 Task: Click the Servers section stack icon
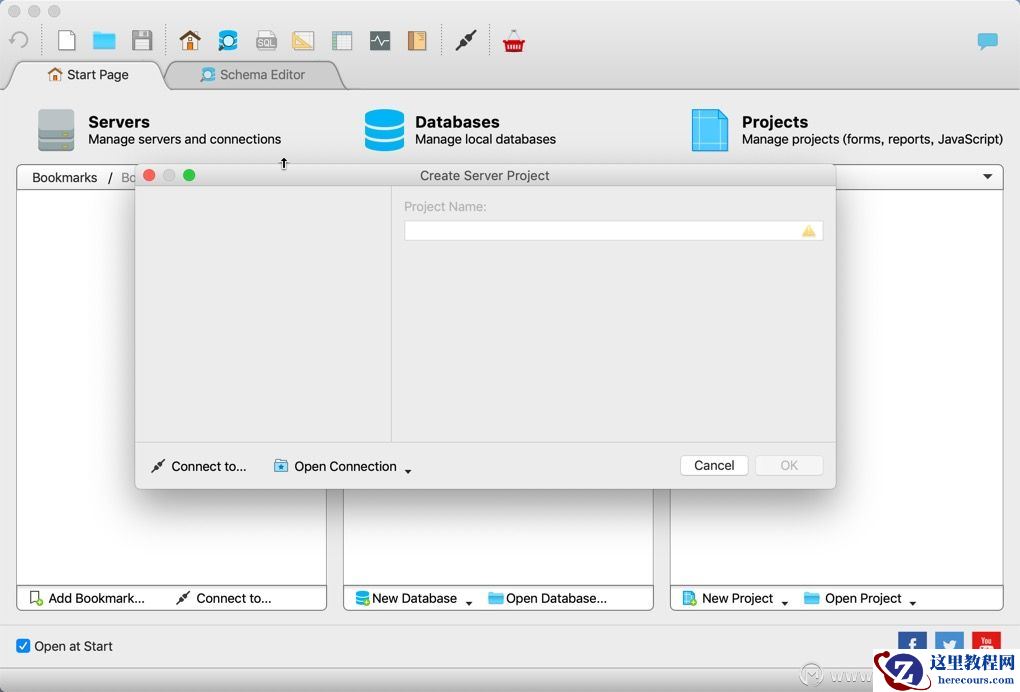(56, 130)
